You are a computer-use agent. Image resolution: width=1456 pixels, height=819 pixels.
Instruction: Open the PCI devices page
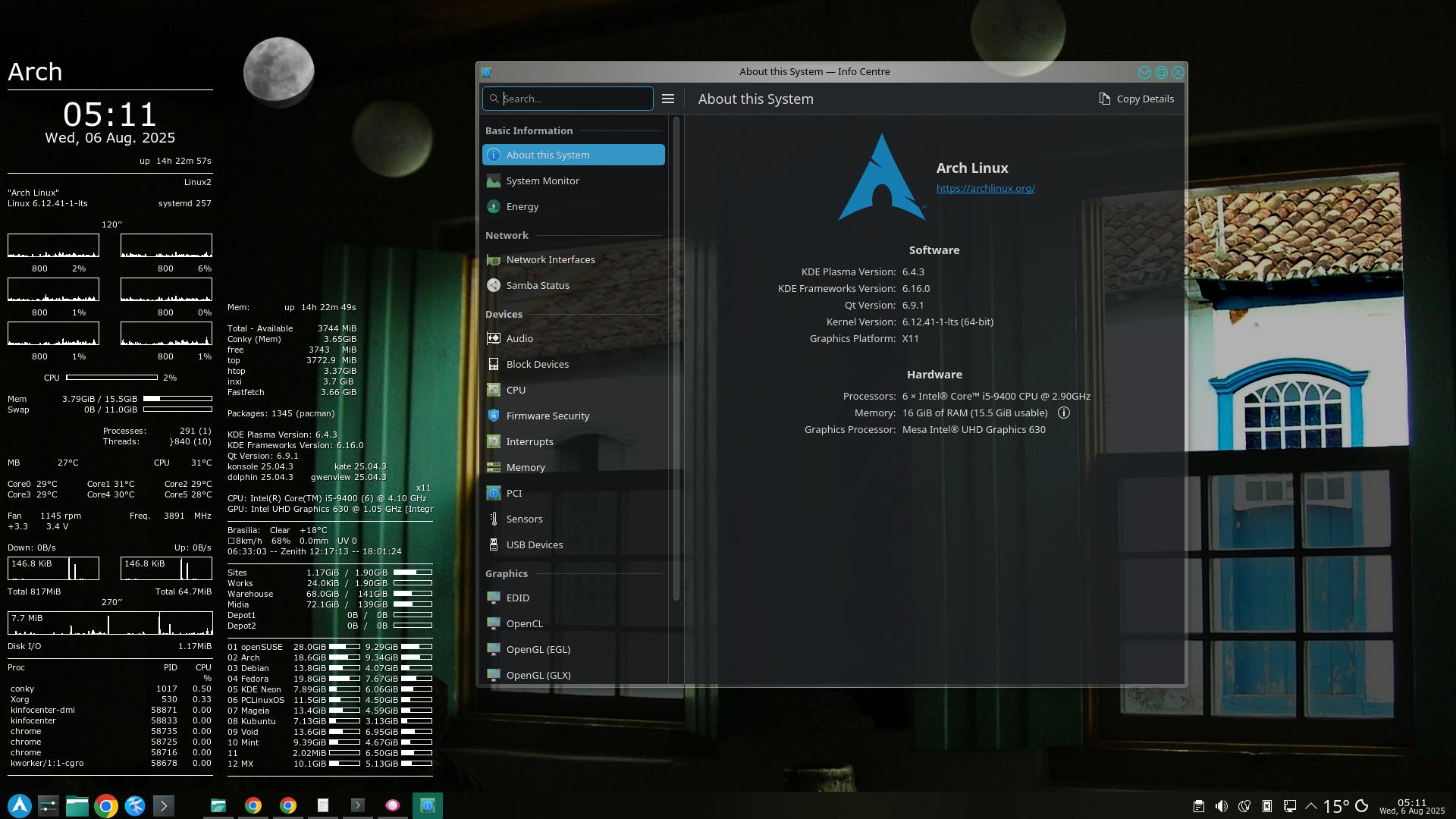573,493
